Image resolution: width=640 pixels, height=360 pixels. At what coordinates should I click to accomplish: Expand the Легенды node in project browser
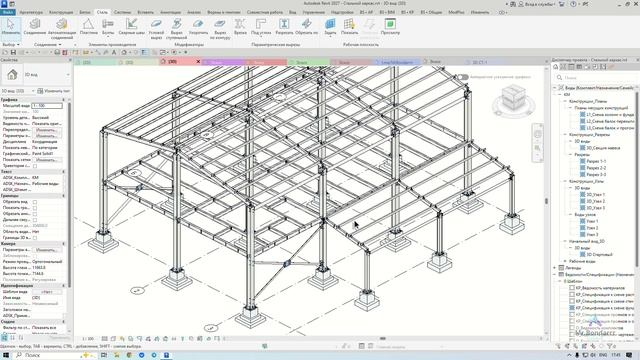coord(555,268)
